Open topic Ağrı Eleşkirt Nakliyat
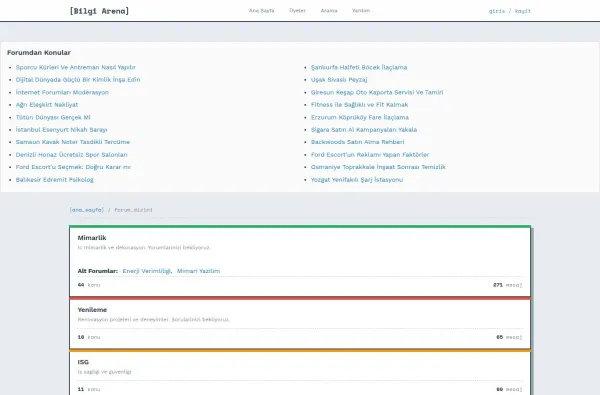 [47, 104]
